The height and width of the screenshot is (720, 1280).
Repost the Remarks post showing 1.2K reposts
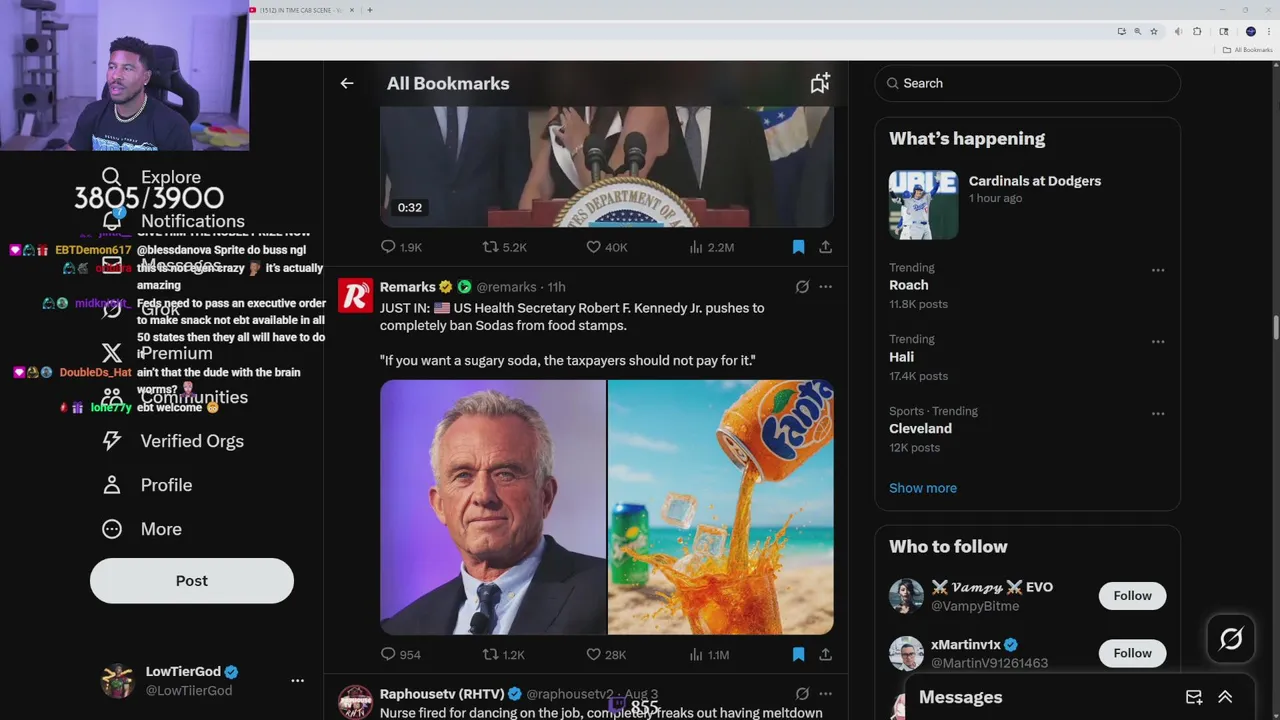pyautogui.click(x=490, y=655)
